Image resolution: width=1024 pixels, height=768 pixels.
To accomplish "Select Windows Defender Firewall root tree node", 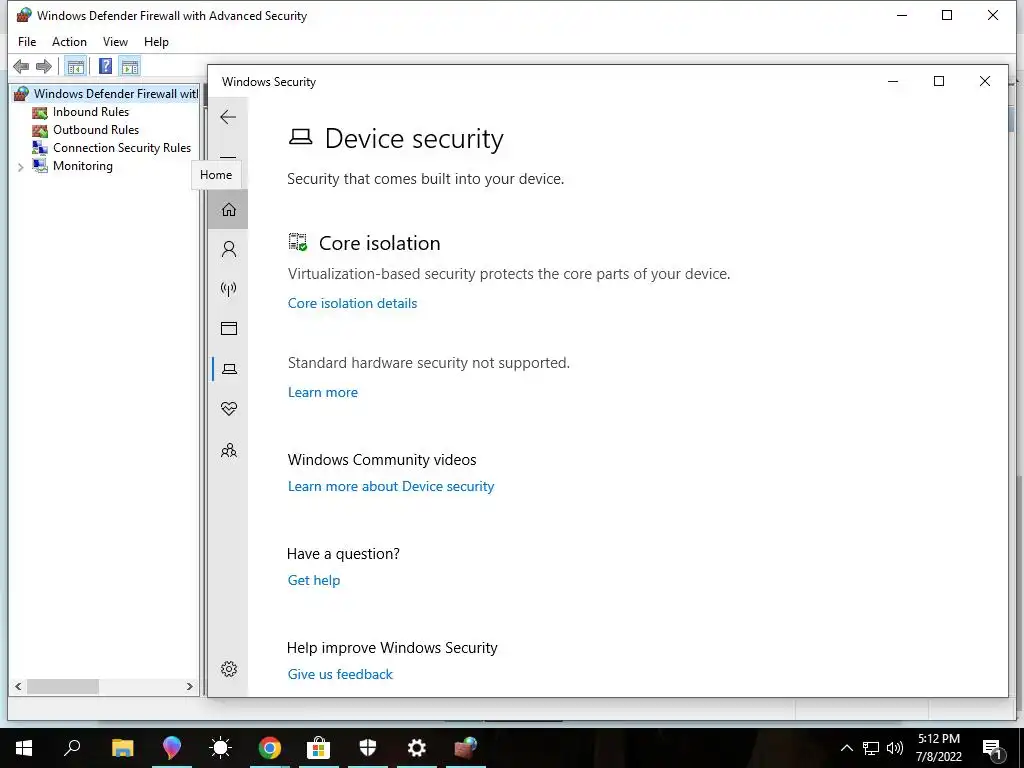I will click(116, 94).
